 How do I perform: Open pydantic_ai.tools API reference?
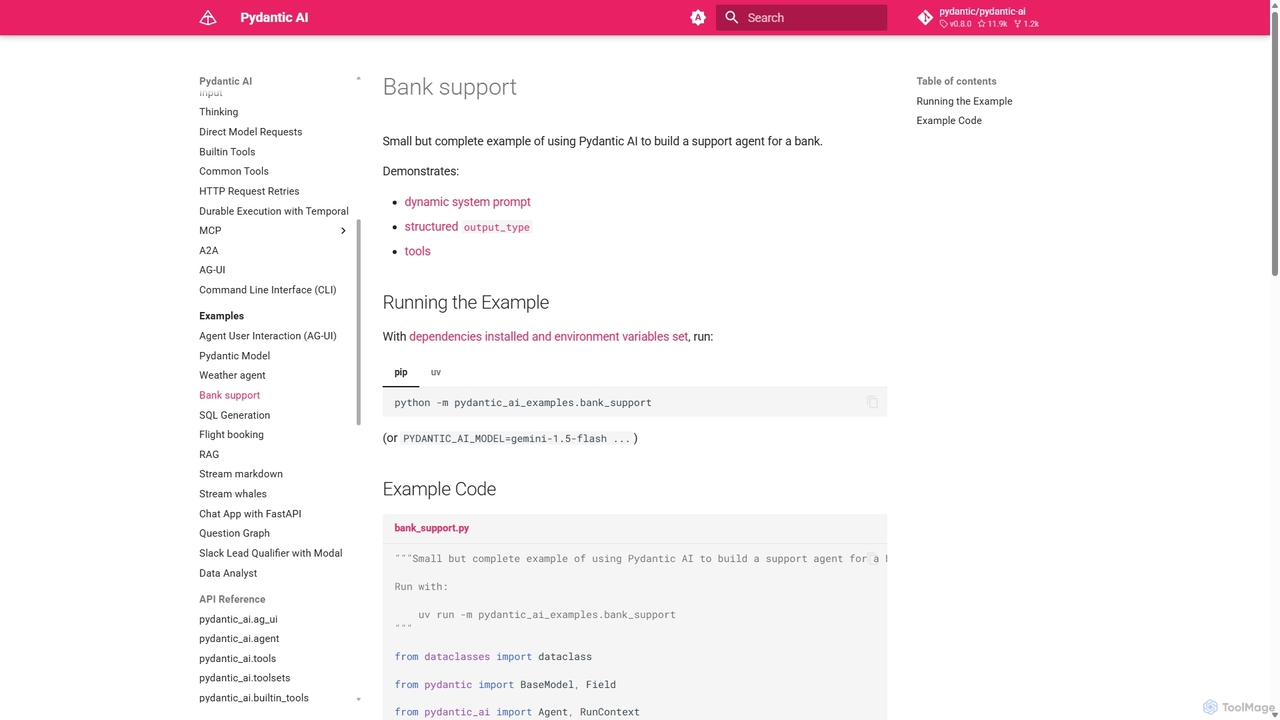[x=237, y=659]
